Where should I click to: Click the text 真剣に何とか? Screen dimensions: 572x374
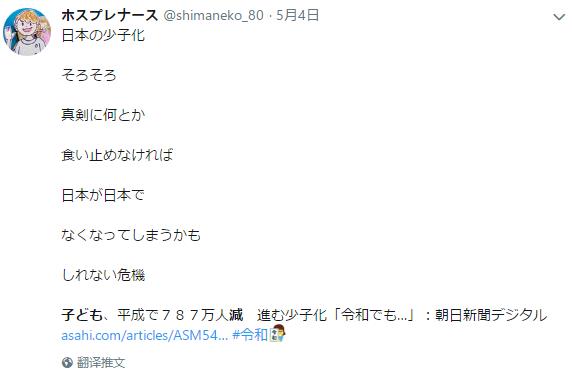pyautogui.click(x=103, y=115)
